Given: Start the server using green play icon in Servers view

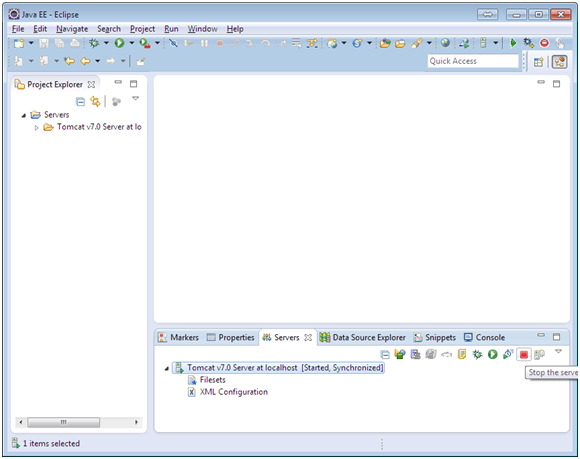Looking at the screenshot, I should (492, 355).
